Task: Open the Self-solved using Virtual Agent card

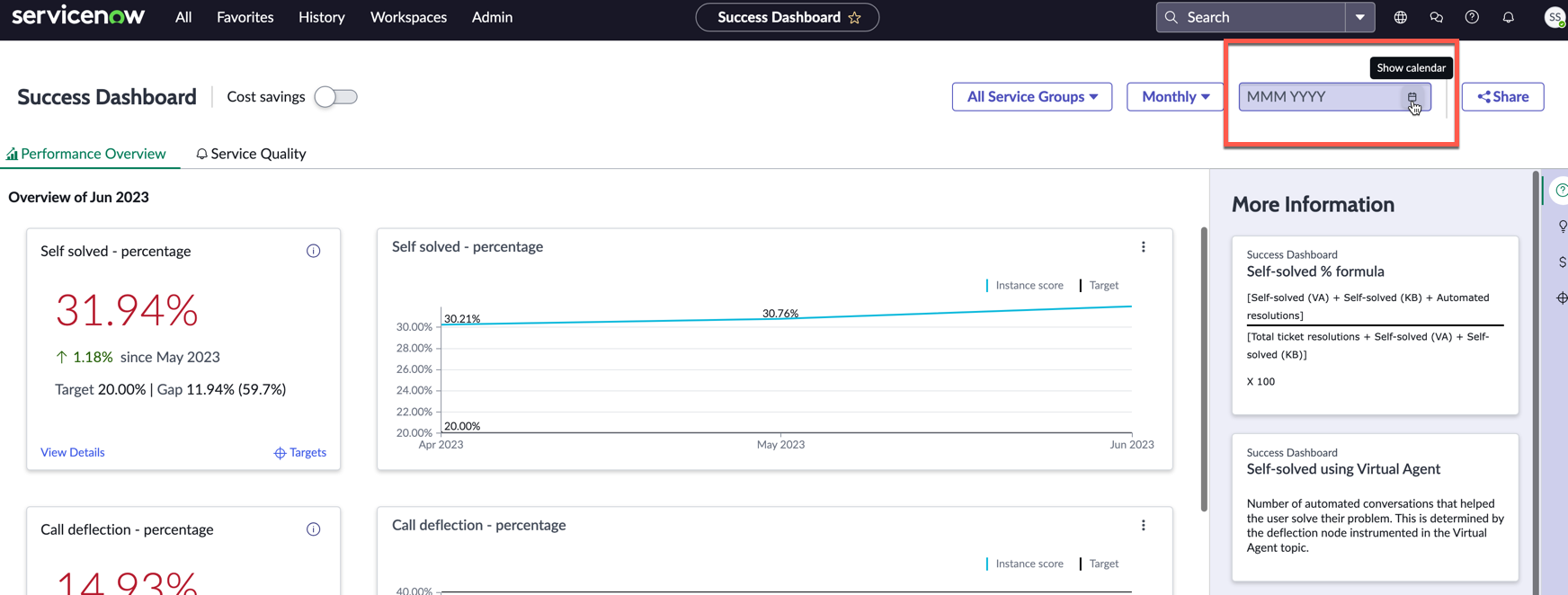Action: tap(1375, 508)
